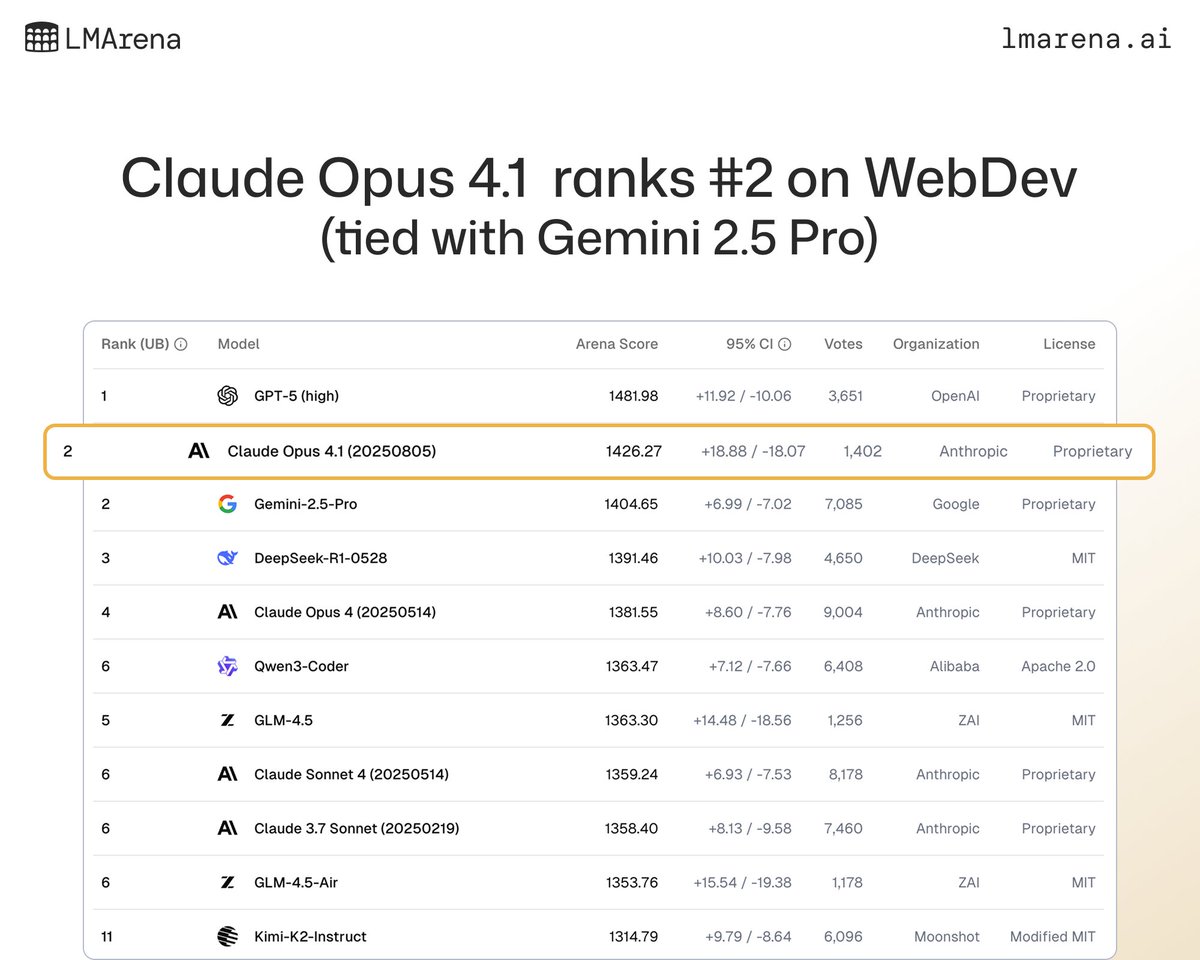Click the rank 11 cell
The width and height of the screenshot is (1200, 960).
pyautogui.click(x=106, y=936)
